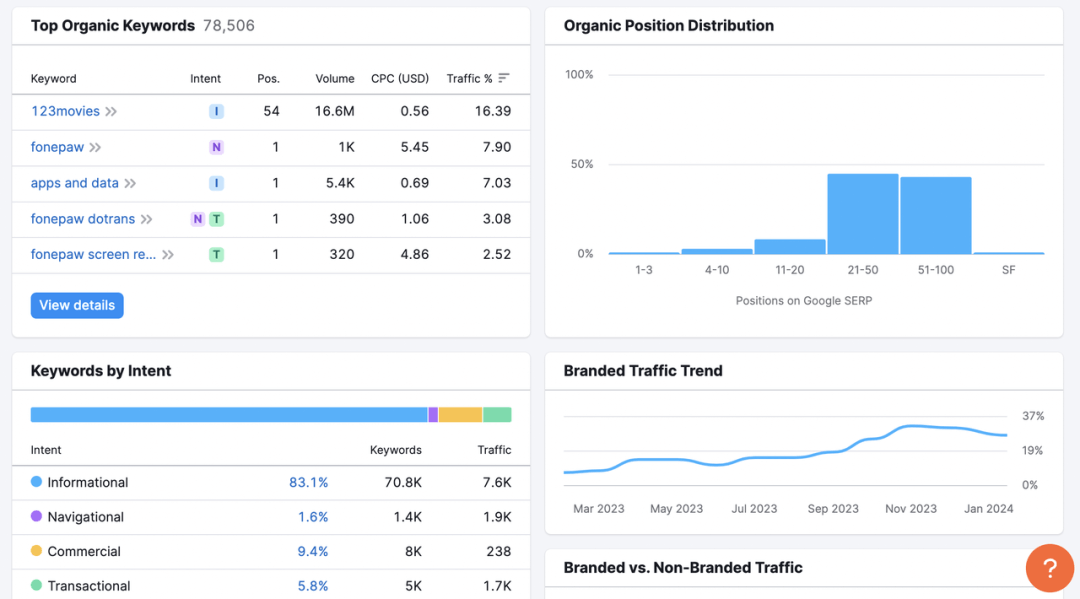Click the 83.1% Informational percentage link
This screenshot has width=1080, height=599.
(308, 482)
